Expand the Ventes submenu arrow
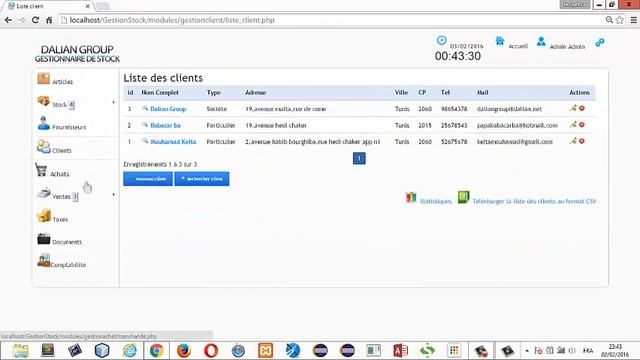The height and width of the screenshot is (360, 640). 113,194
